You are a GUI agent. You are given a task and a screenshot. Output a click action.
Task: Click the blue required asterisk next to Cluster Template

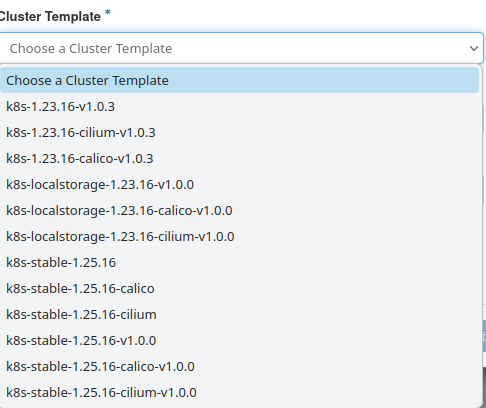pyautogui.click(x=107, y=13)
